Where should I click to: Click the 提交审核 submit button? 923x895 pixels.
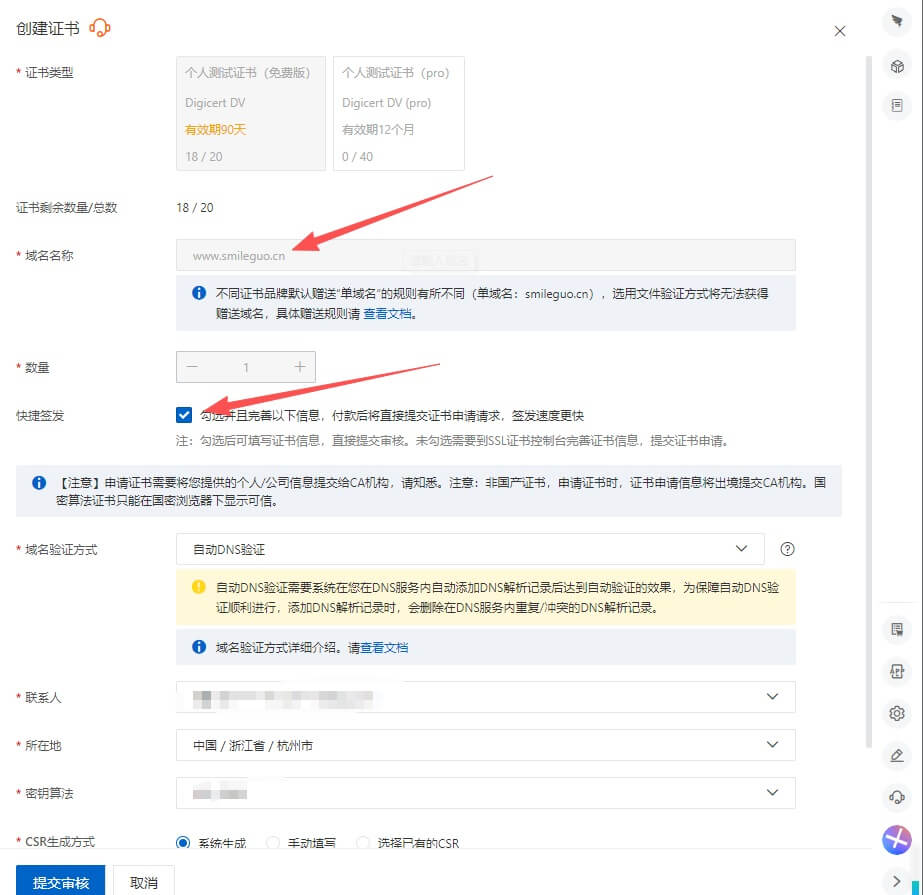click(60, 881)
